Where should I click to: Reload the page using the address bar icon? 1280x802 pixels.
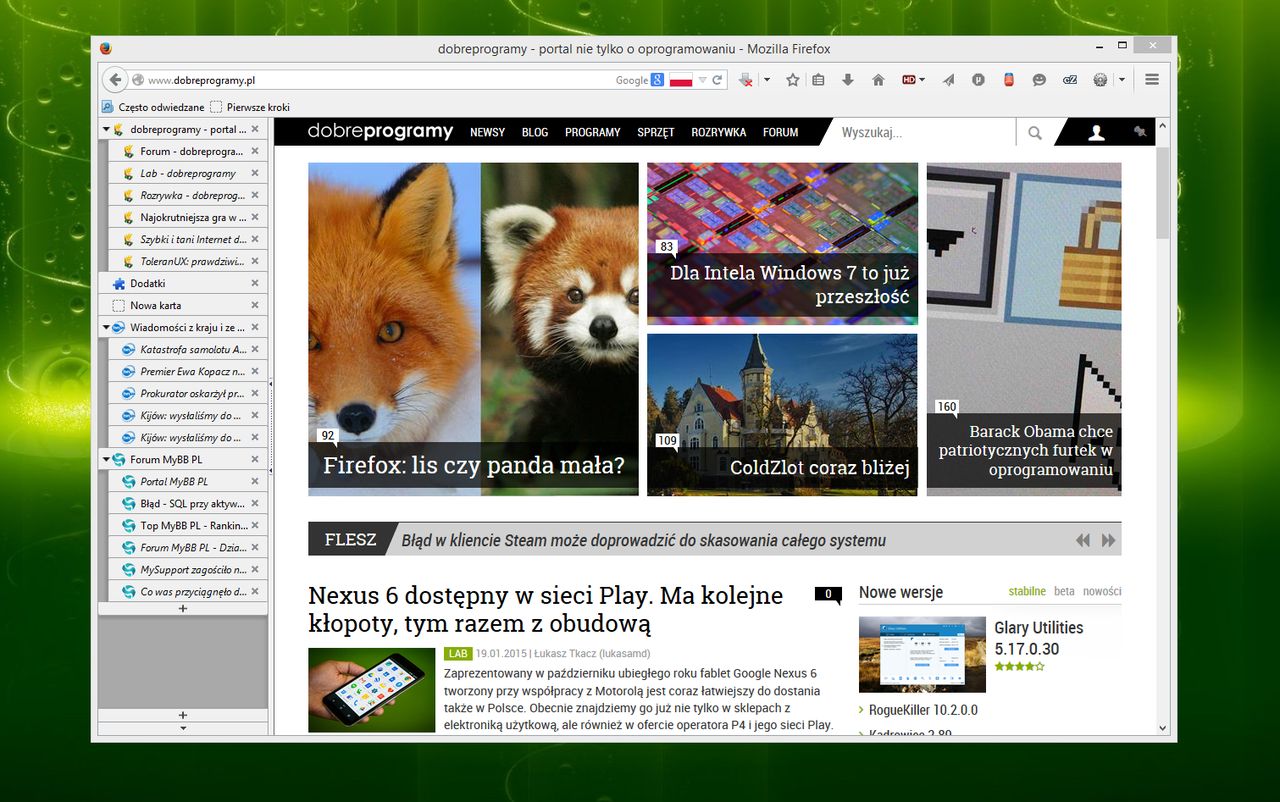[718, 79]
